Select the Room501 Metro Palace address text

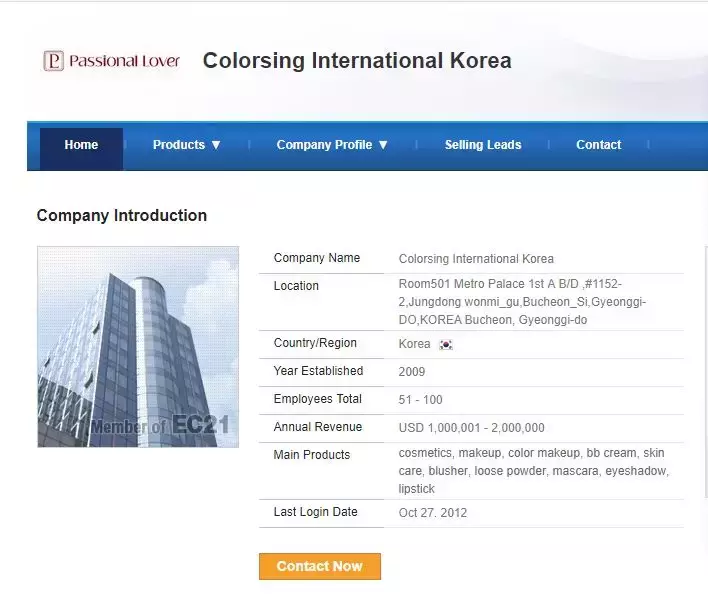tap(522, 302)
